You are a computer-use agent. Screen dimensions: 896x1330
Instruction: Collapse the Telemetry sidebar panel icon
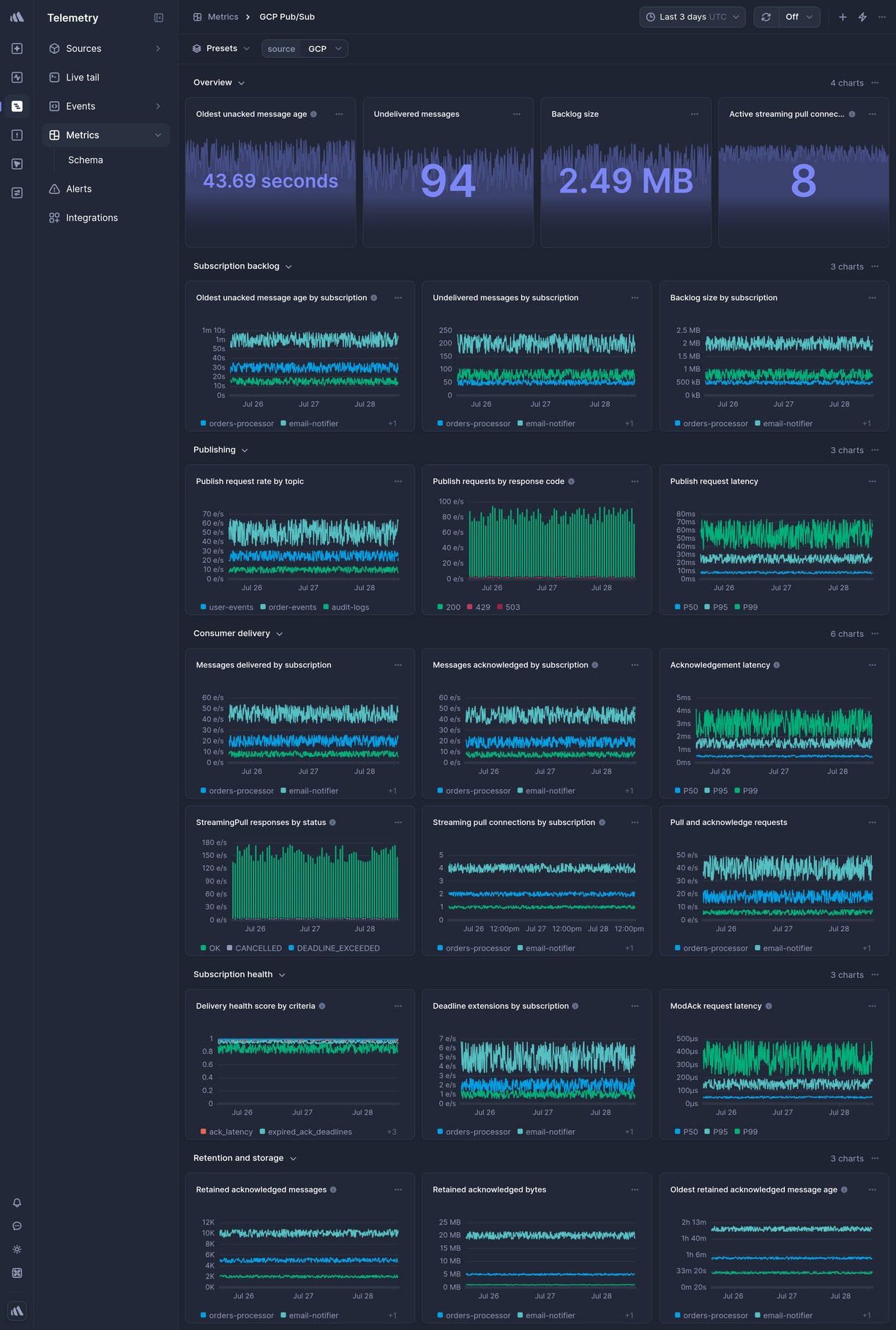(x=159, y=18)
